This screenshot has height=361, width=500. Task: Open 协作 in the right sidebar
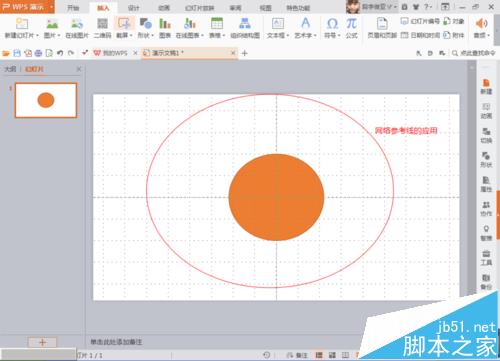(486, 209)
